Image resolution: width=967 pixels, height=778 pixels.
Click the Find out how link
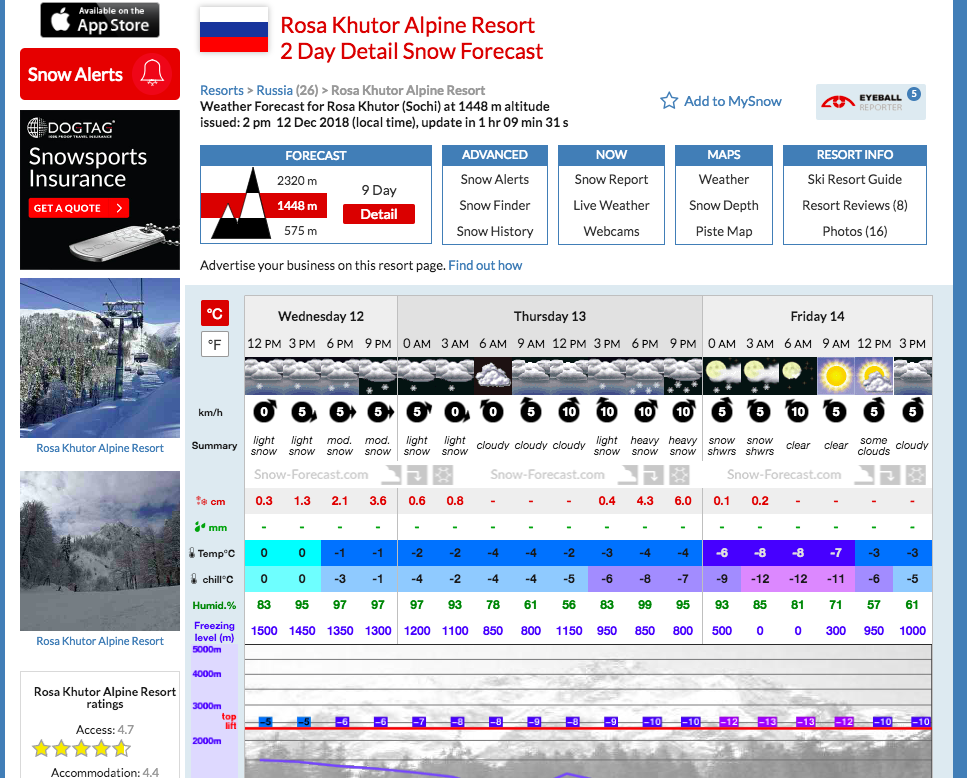[x=485, y=265]
